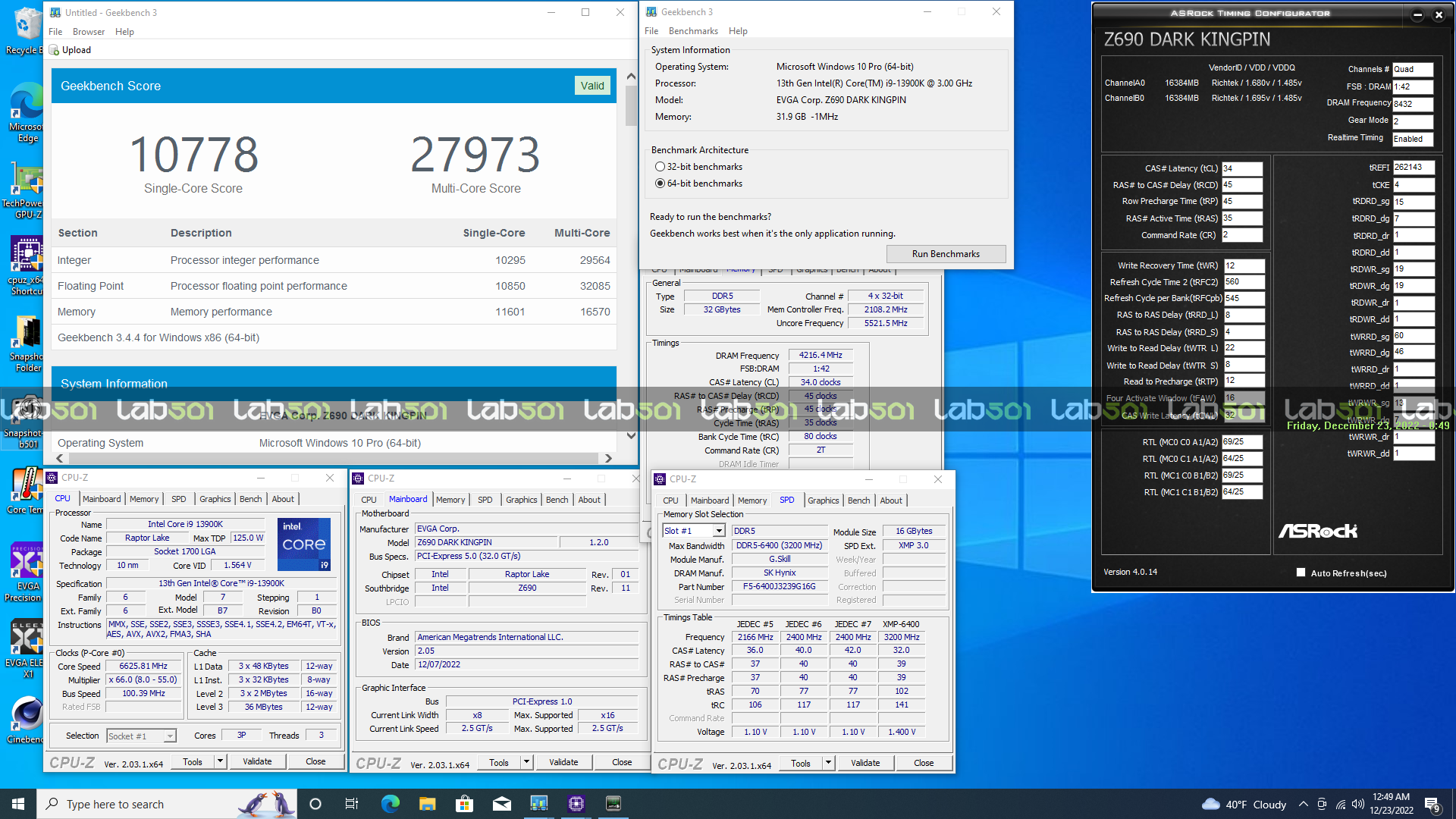
Task: Open Cortana from the taskbar
Action: 315,804
